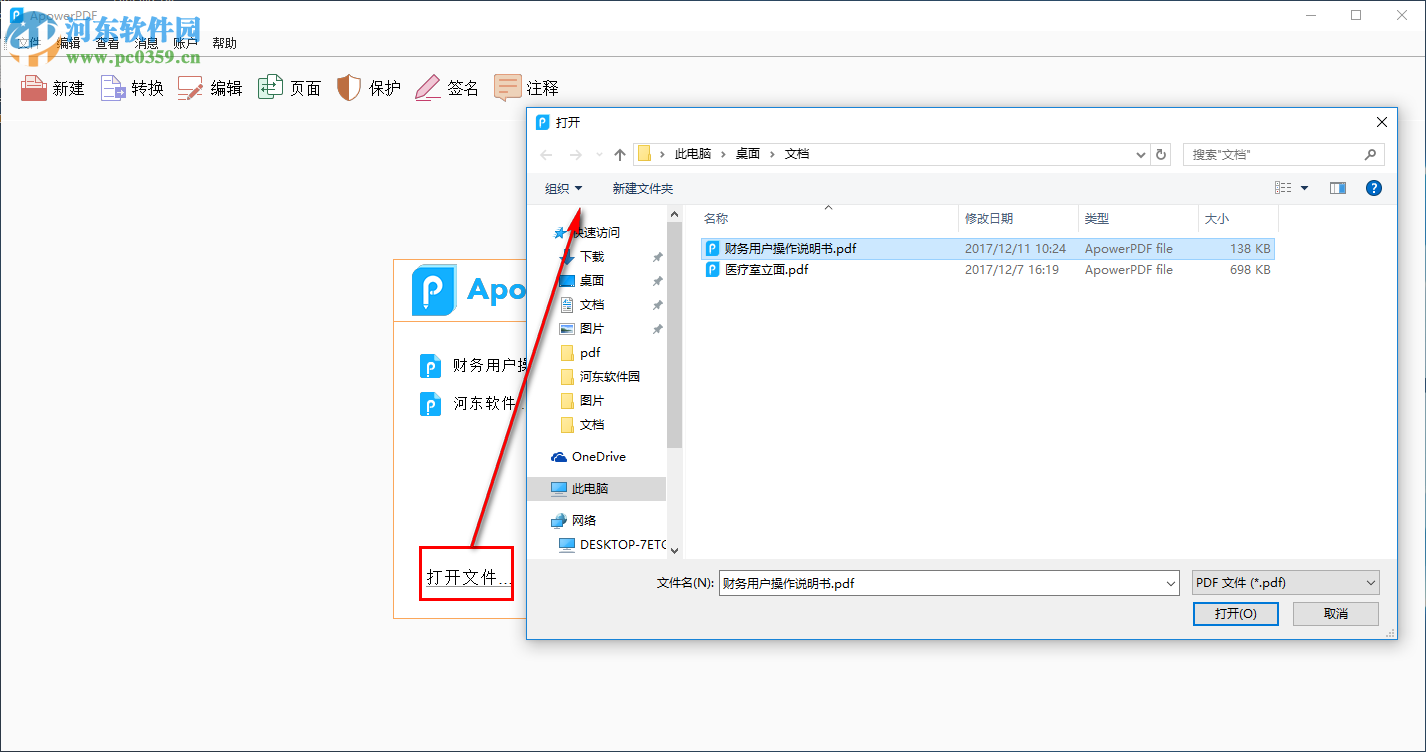
Task: Open the 页面 (Pages) tool
Action: (x=288, y=87)
